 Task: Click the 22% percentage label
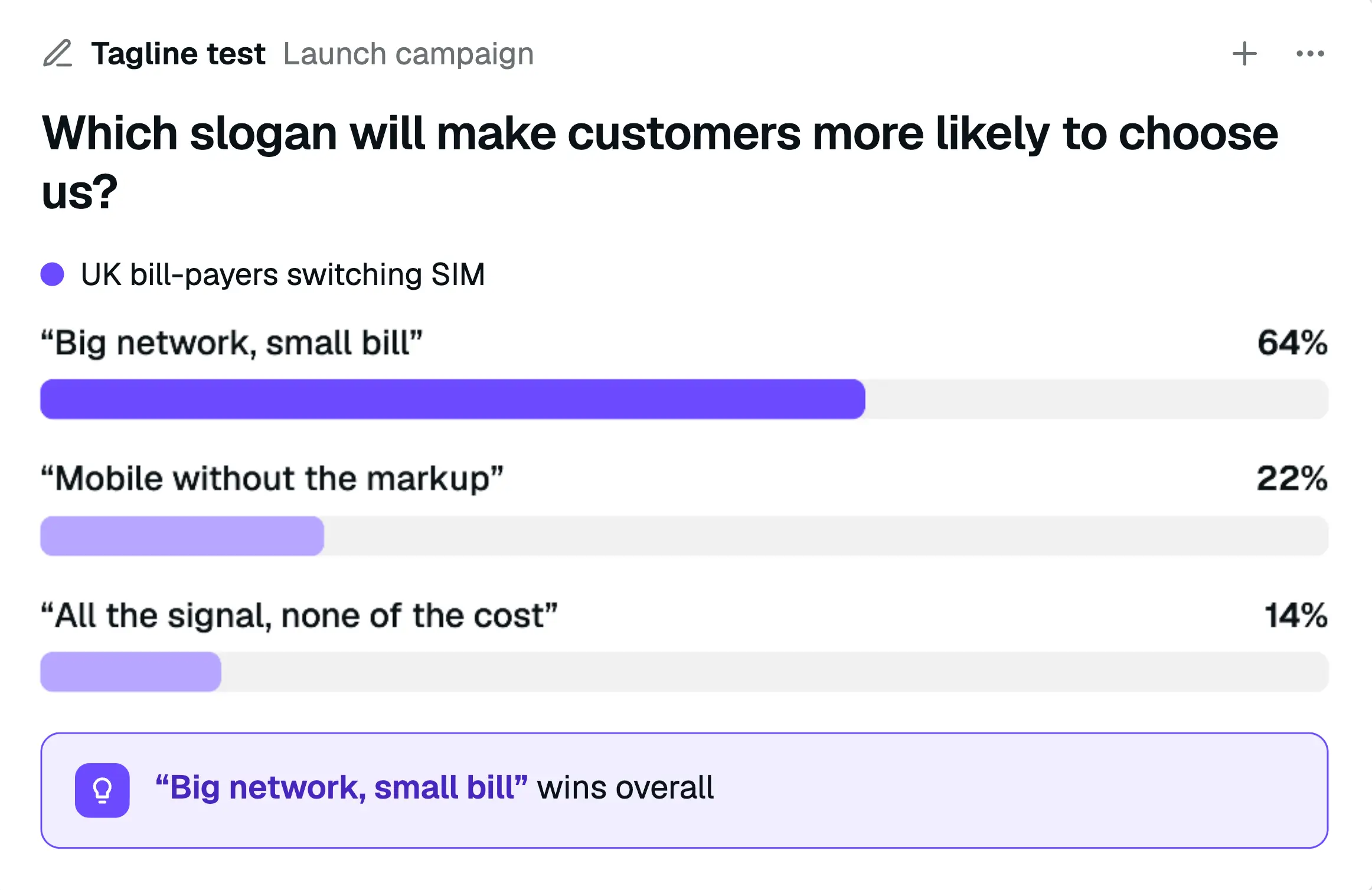[1292, 478]
